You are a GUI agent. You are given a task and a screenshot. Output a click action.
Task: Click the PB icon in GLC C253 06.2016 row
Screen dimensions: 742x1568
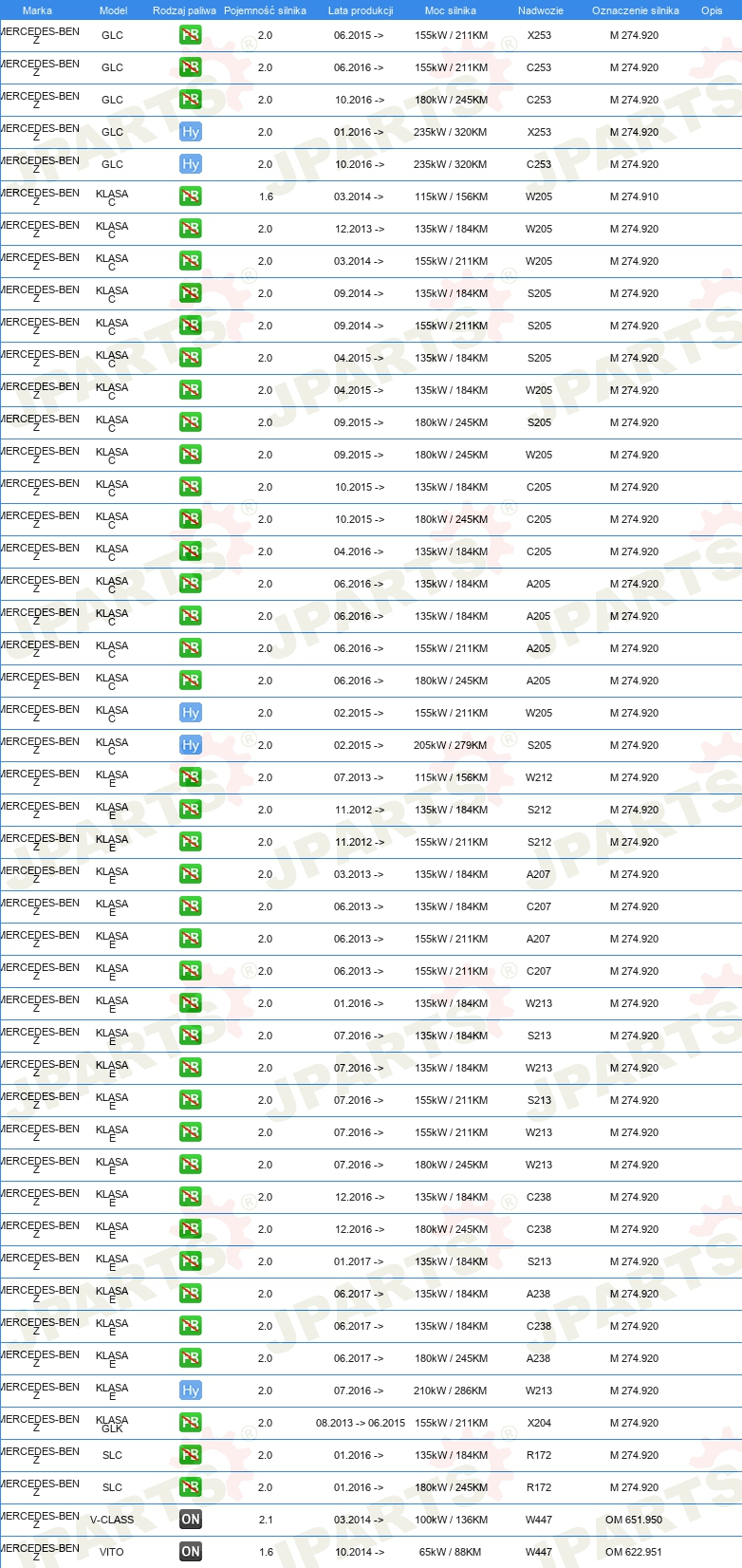pos(191,68)
